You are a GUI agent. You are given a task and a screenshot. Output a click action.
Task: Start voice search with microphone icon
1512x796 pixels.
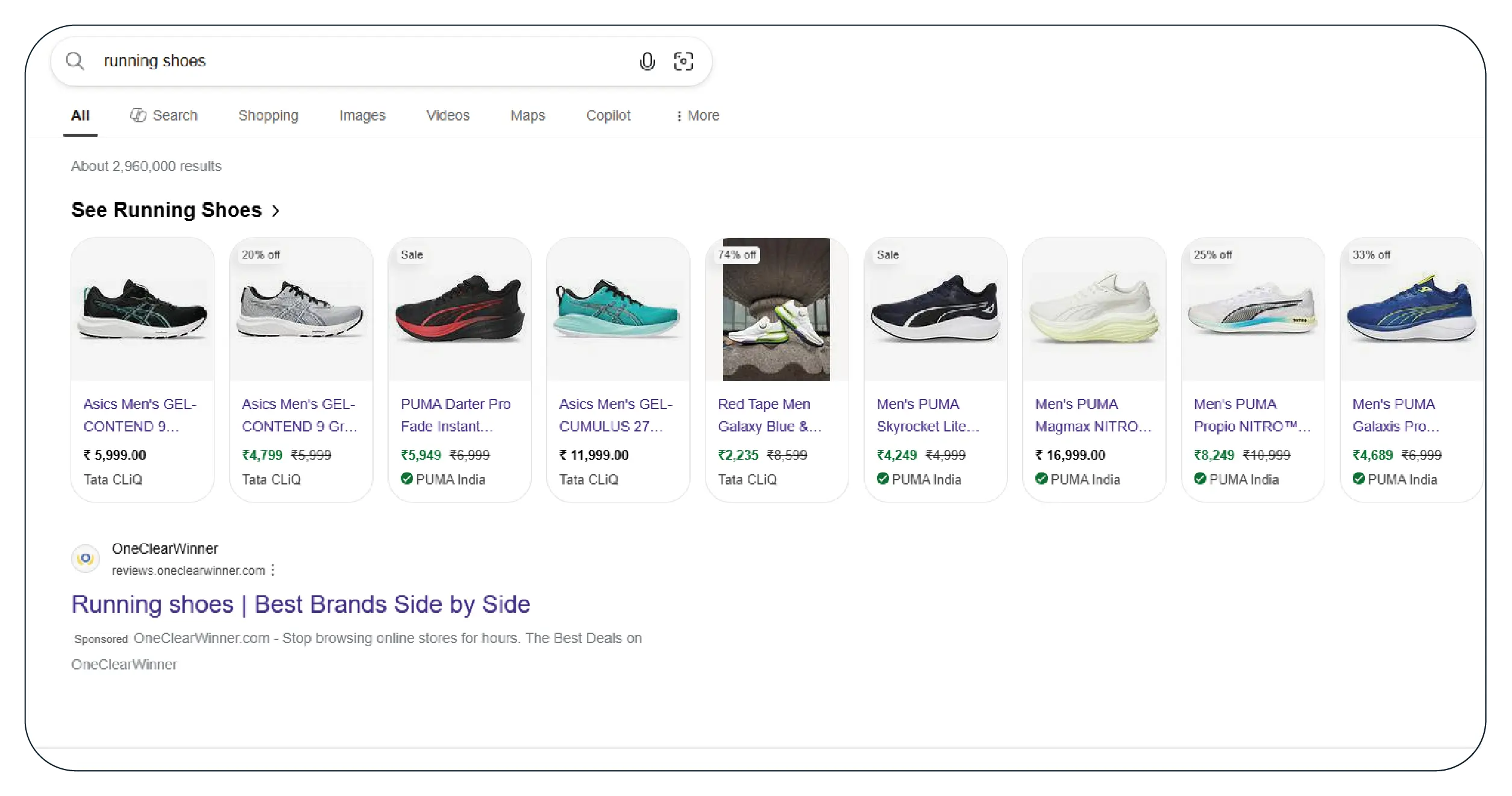[x=647, y=61]
